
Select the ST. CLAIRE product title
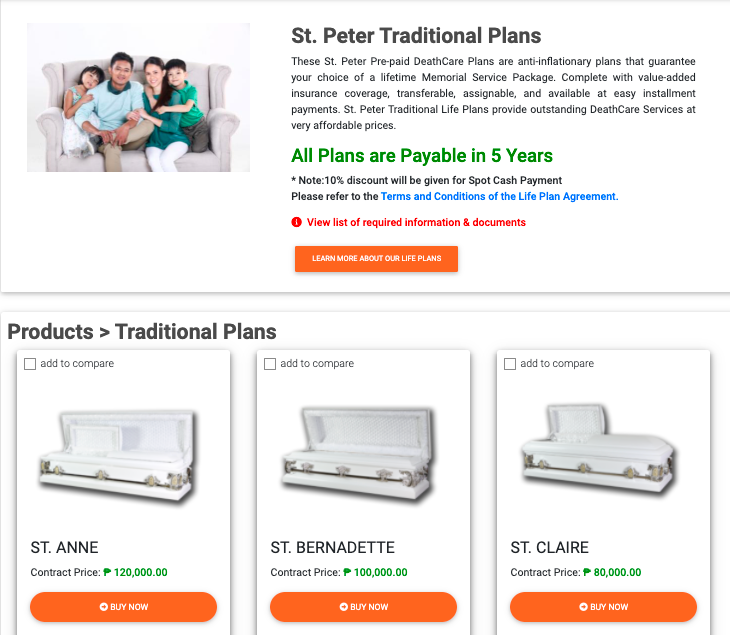(549, 547)
